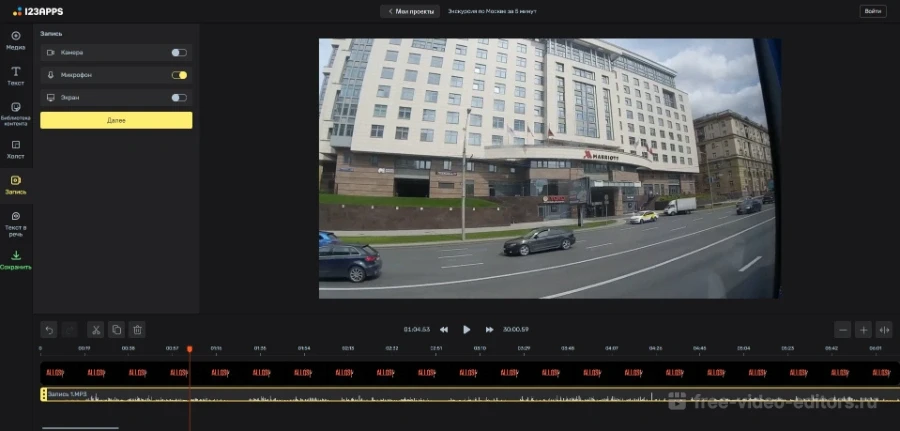Redo the last action
Viewport: 900px width, 431px height.
pos(69,329)
